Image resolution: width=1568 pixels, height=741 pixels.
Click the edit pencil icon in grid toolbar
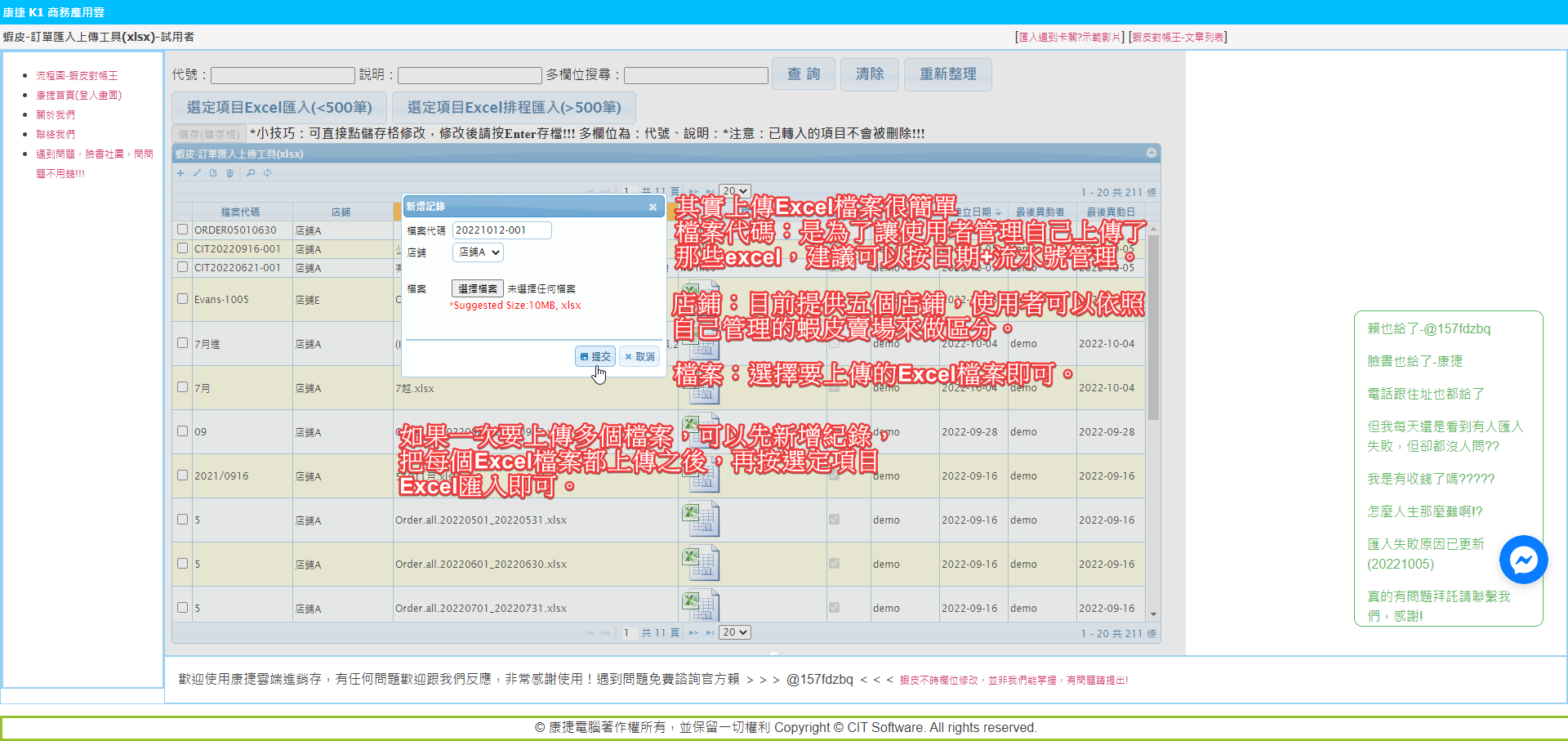tap(197, 173)
